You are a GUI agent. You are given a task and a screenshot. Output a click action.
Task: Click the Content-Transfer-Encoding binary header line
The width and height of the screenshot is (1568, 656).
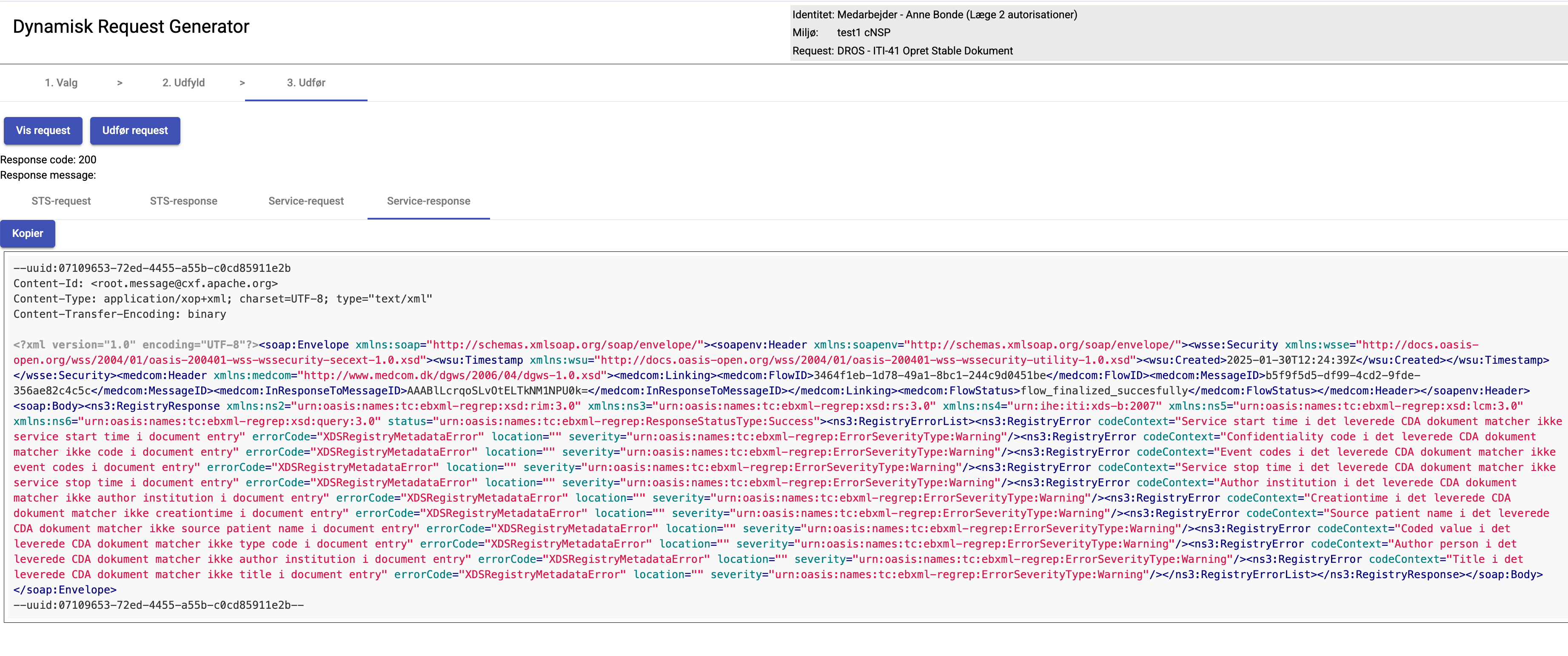pos(119,315)
